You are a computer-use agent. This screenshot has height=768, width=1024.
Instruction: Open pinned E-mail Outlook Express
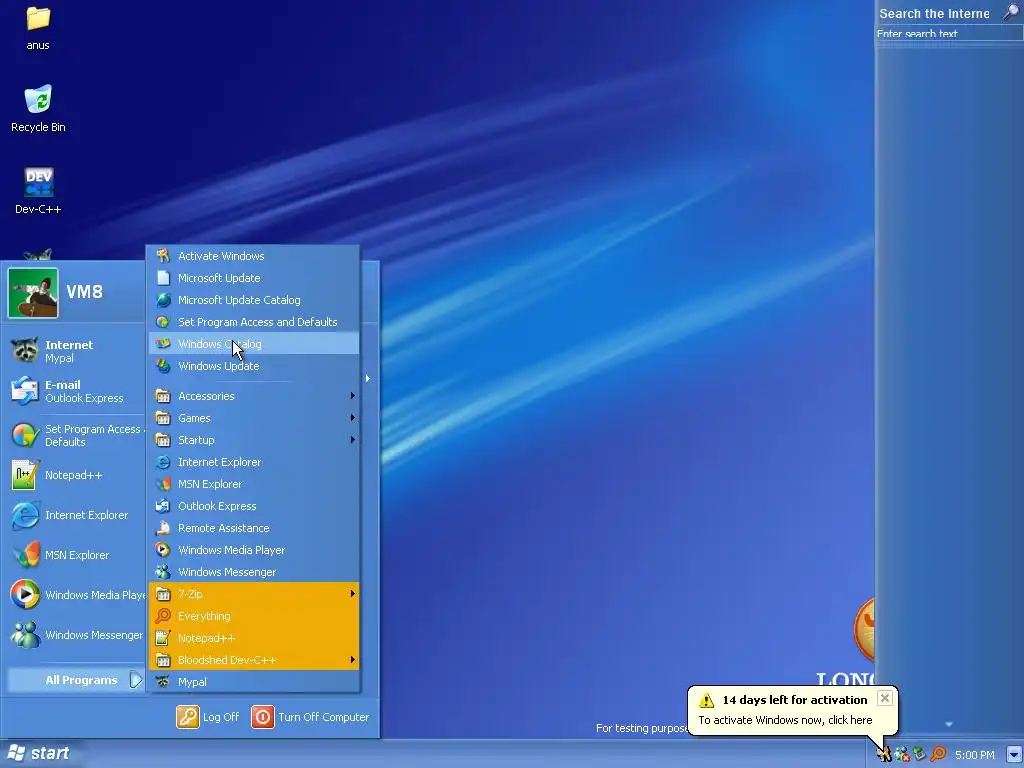point(74,391)
